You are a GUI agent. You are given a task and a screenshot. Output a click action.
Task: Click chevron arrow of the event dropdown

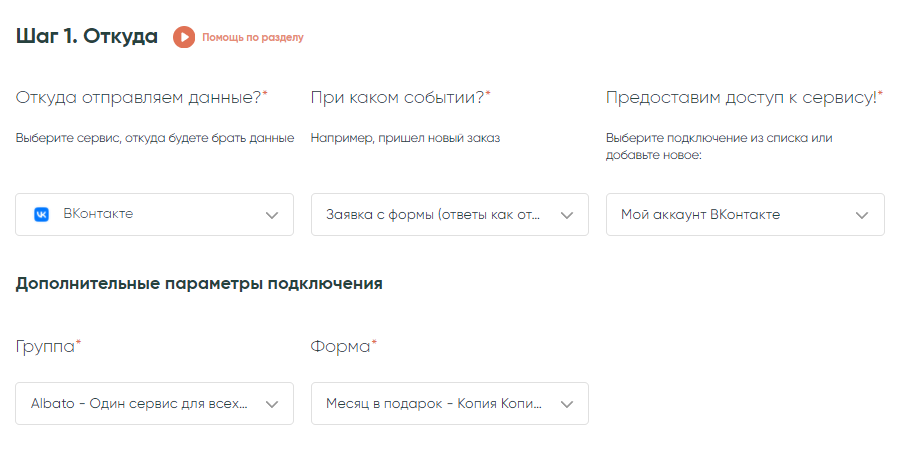point(567,215)
